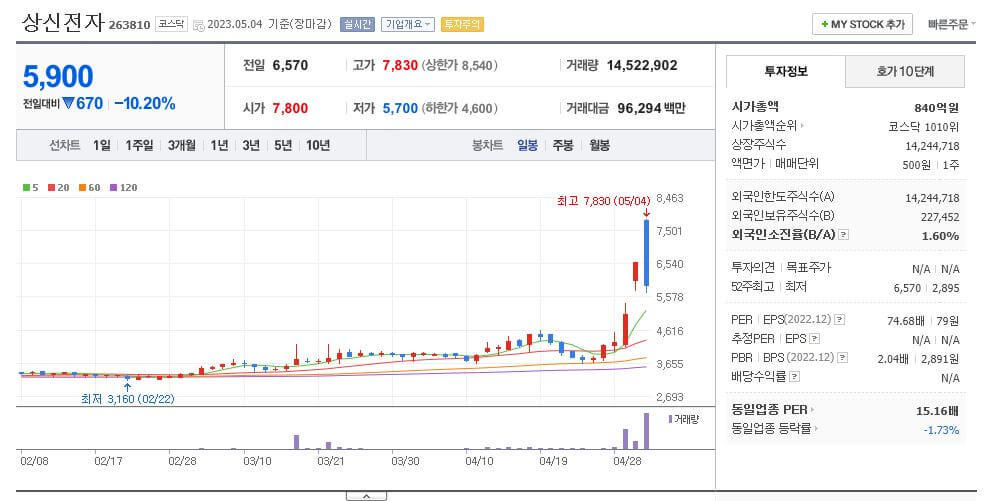This screenshot has width=994, height=501.
Task: Click the 동일업종 등락률 value -1.73%
Action: click(x=941, y=430)
